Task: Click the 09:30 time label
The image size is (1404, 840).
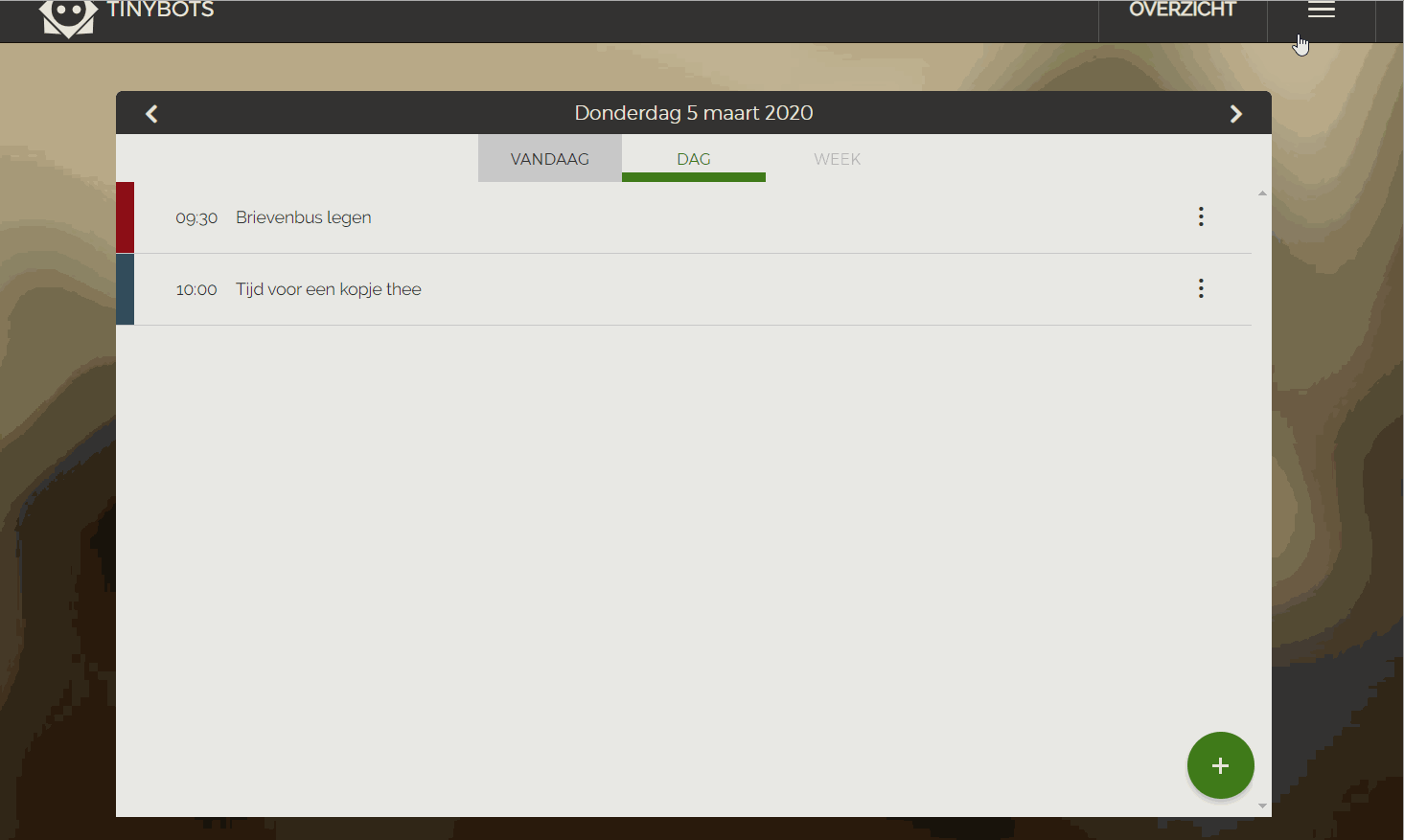Action: (x=196, y=218)
